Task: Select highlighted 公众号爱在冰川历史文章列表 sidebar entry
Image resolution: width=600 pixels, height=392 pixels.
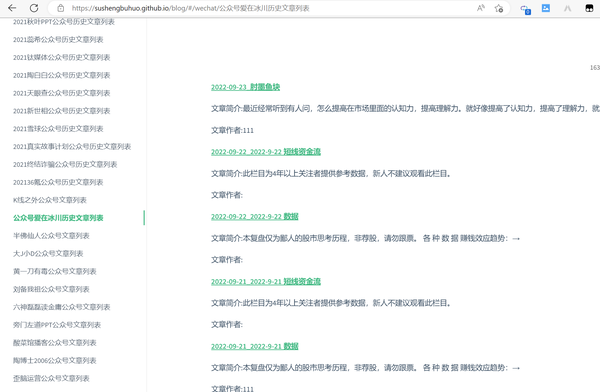Action: pyautogui.click(x=58, y=218)
